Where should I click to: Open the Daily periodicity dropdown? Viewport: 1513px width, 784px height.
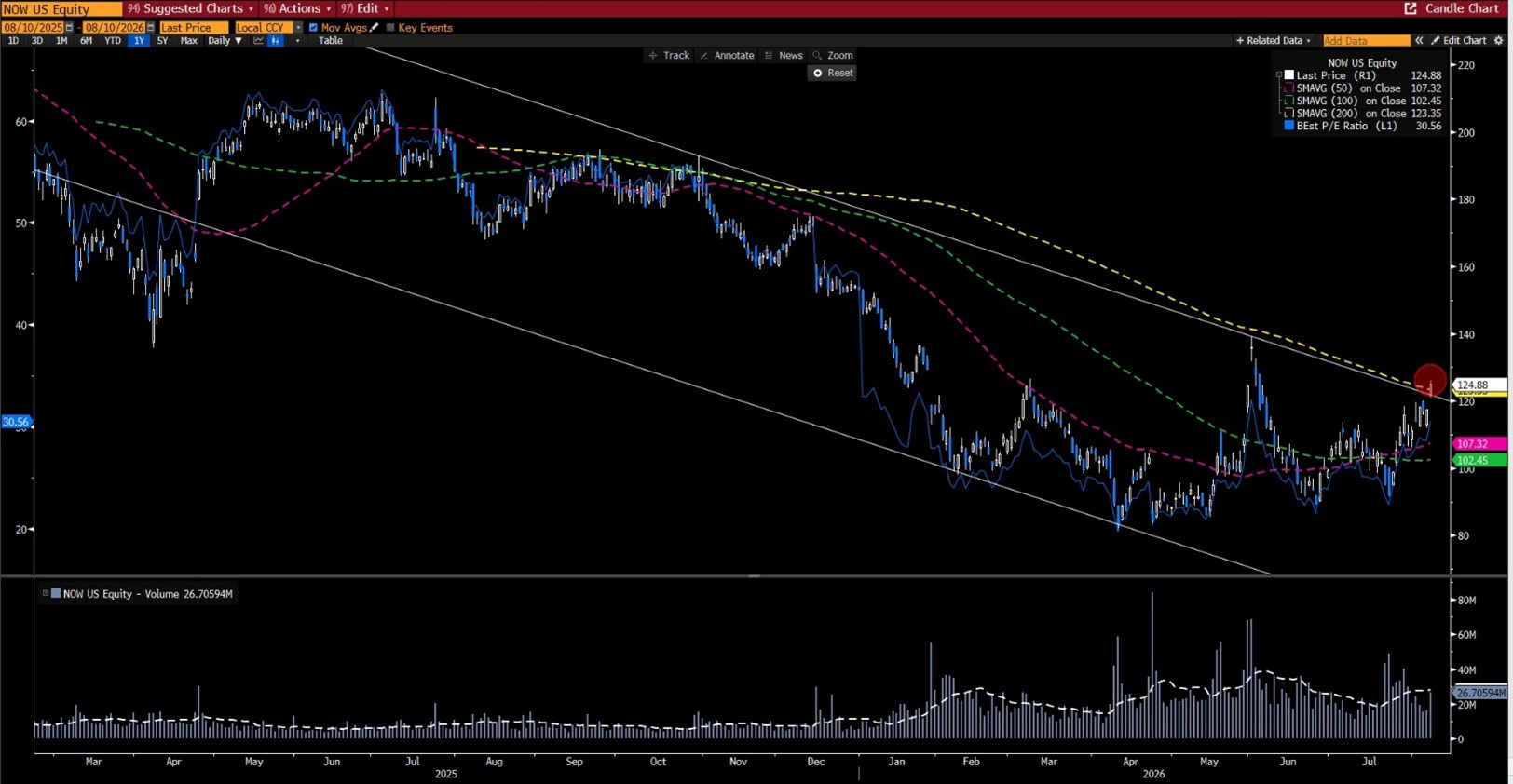point(225,41)
